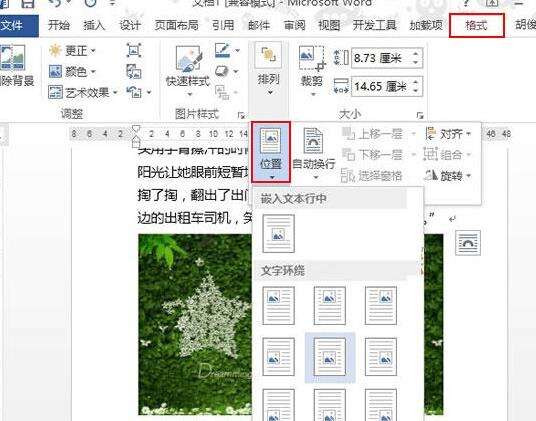This screenshot has height=421, width=536.
Task: Select middle-left text wrapping position
Action: [x=279, y=357]
